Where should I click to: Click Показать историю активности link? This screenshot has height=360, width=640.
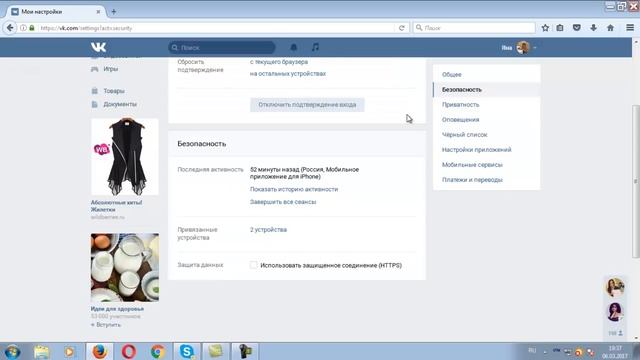[x=294, y=189]
